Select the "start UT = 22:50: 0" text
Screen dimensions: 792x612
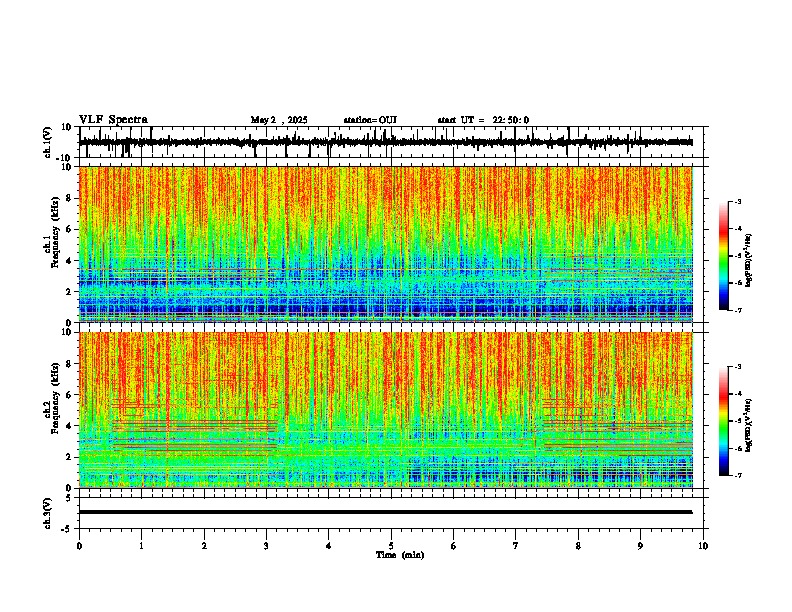click(483, 120)
